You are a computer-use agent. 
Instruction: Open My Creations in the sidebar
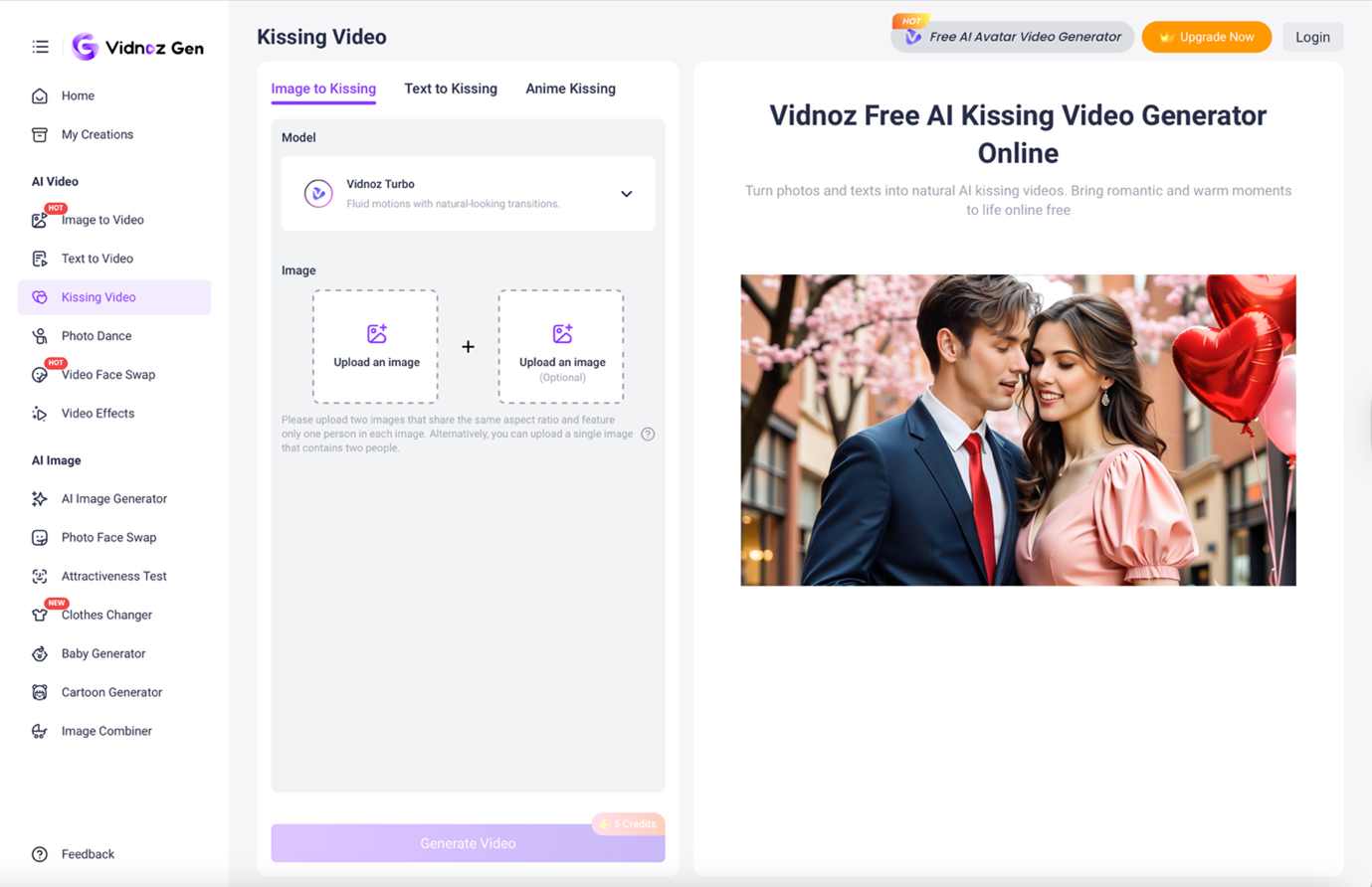(x=114, y=135)
